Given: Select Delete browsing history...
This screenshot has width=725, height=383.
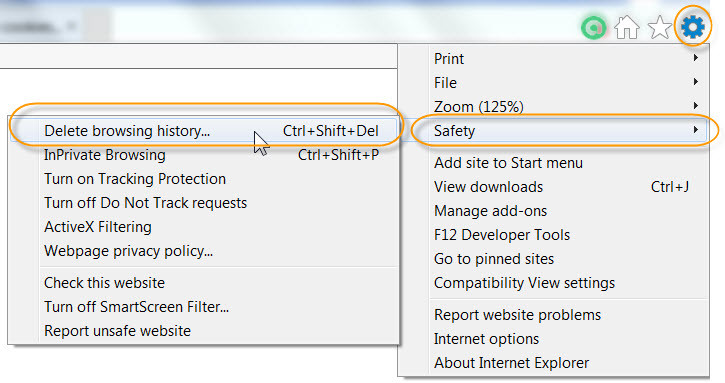Looking at the screenshot, I should [x=204, y=130].
